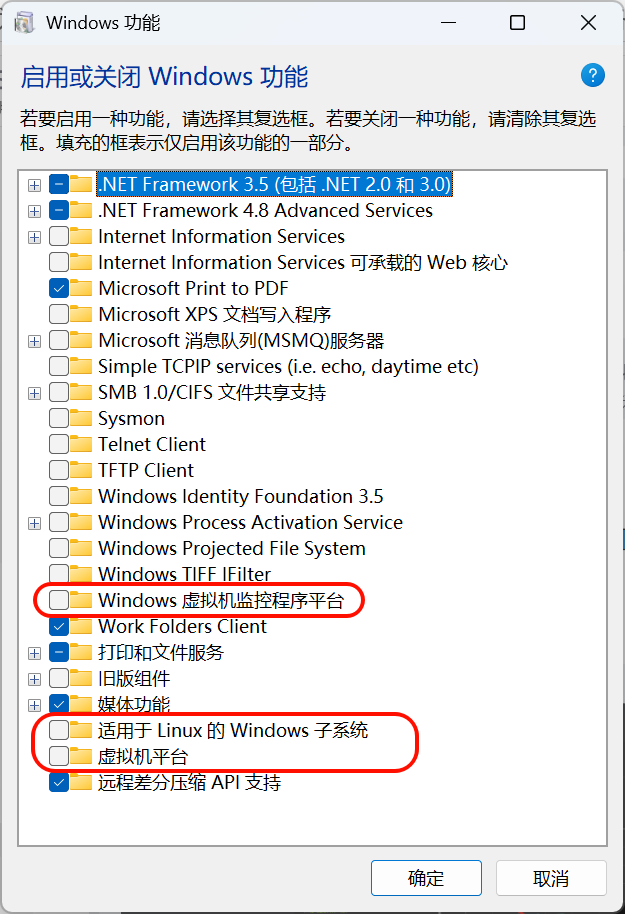This screenshot has height=914, width=625.
Task: Check Windows TIFF IFilter checkbox
Action: pos(59,574)
